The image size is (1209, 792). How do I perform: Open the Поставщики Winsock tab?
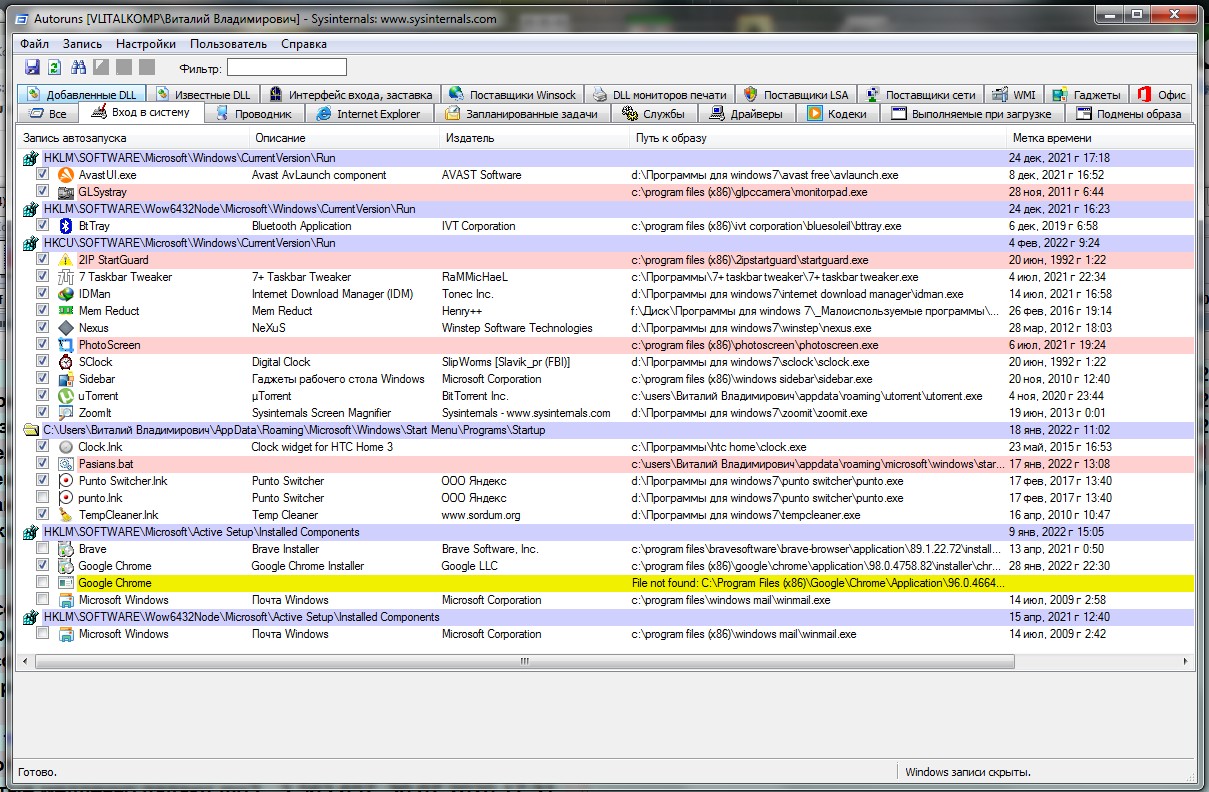512,95
